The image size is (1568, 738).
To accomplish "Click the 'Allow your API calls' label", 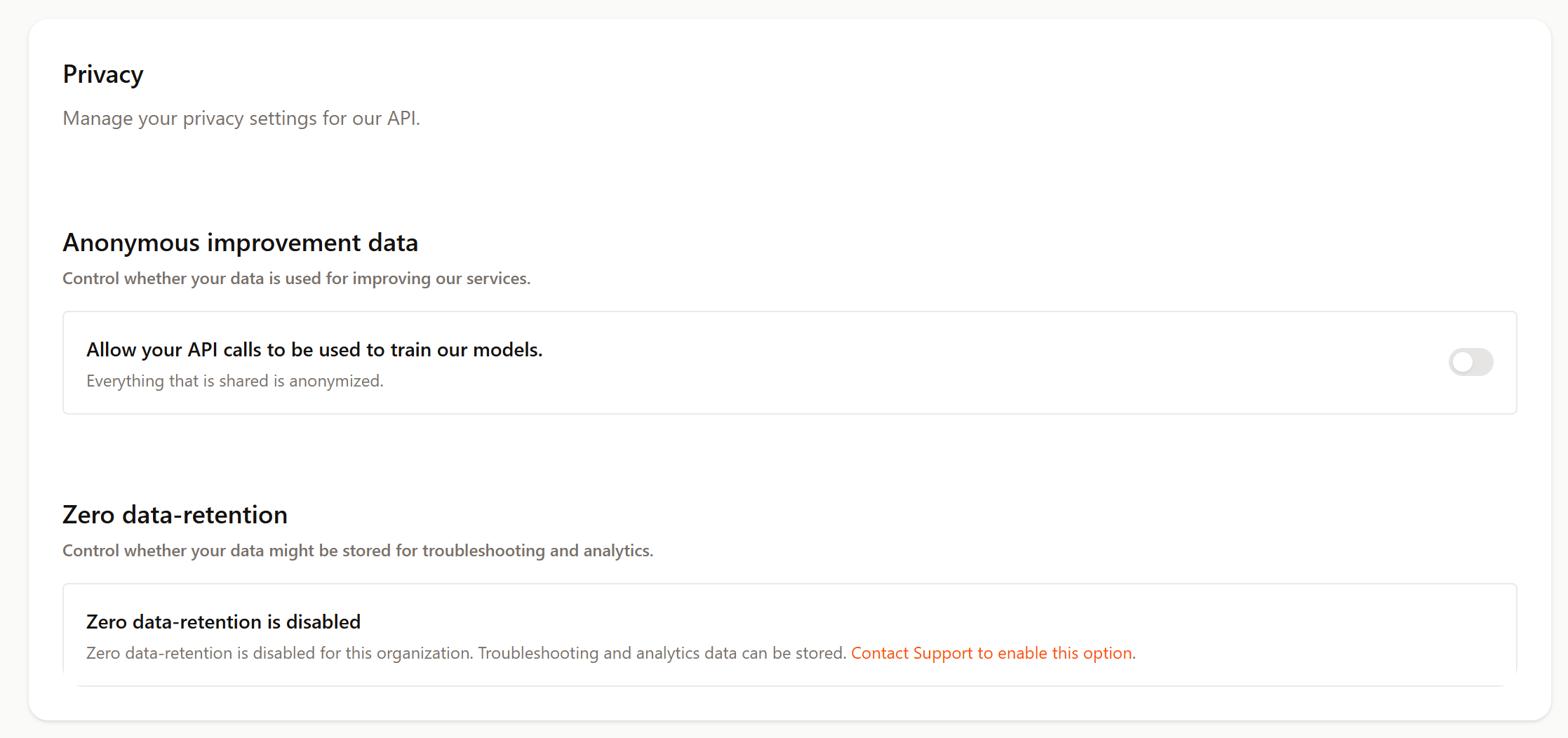I will tap(314, 350).
